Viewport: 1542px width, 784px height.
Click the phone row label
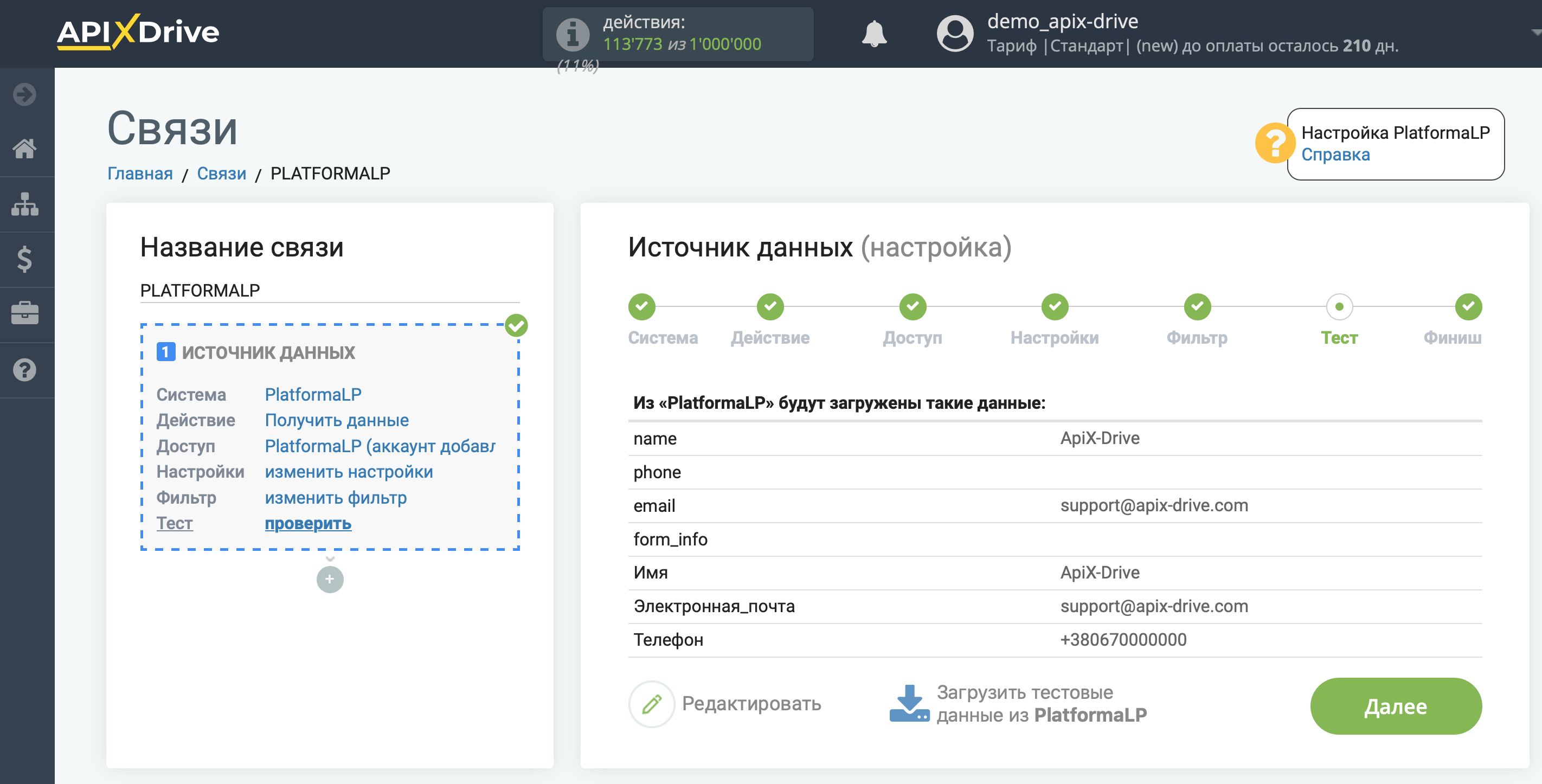(x=657, y=472)
